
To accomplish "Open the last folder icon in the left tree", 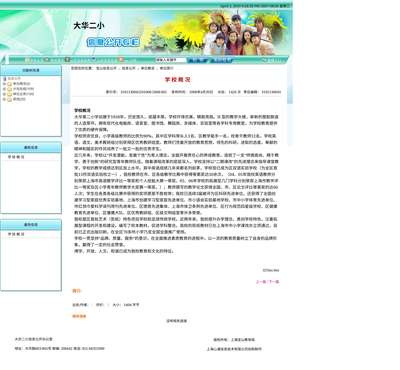I will (10, 99).
